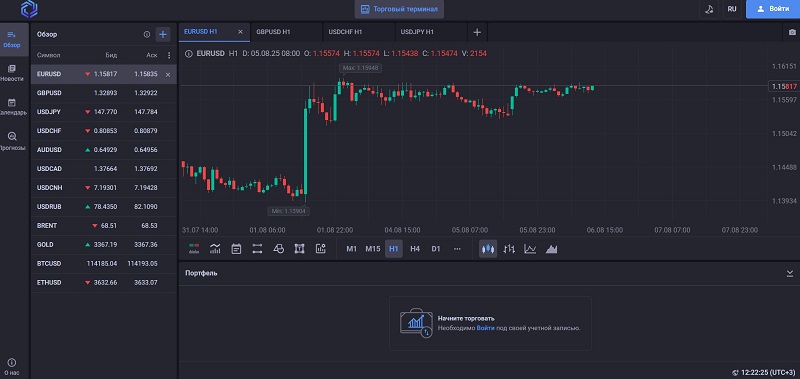
Task: Select the BTCUSD watchlist row
Action: [104, 264]
